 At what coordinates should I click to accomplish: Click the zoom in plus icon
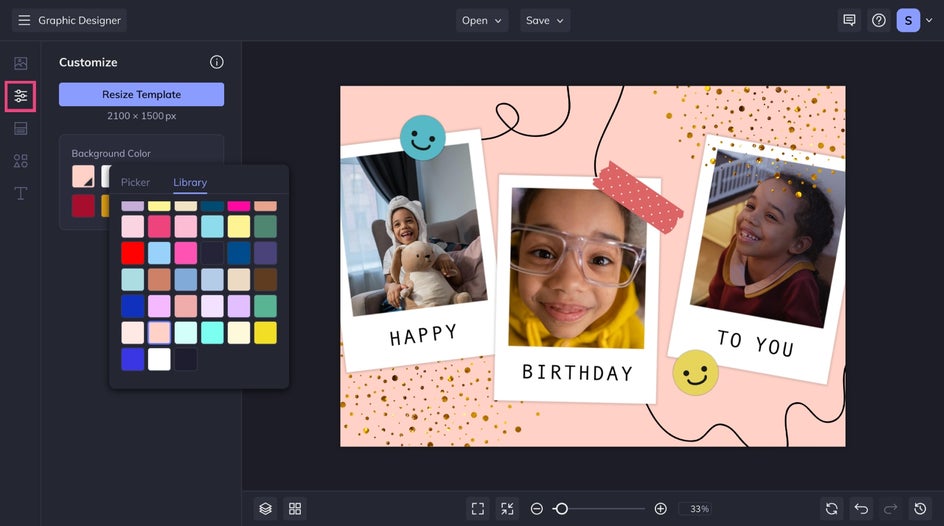(660, 509)
